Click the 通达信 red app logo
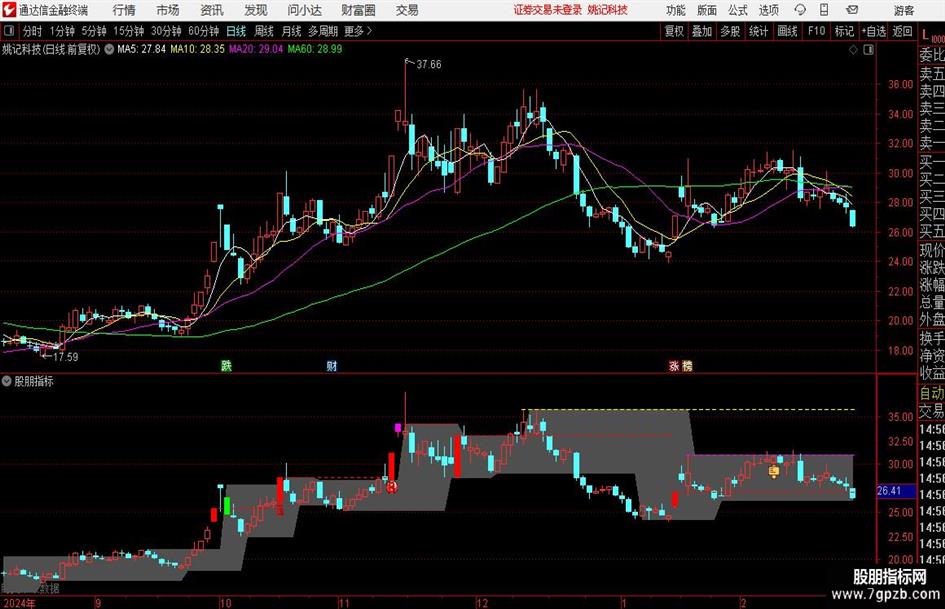Viewport: 945px width, 609px height. click(x=8, y=10)
